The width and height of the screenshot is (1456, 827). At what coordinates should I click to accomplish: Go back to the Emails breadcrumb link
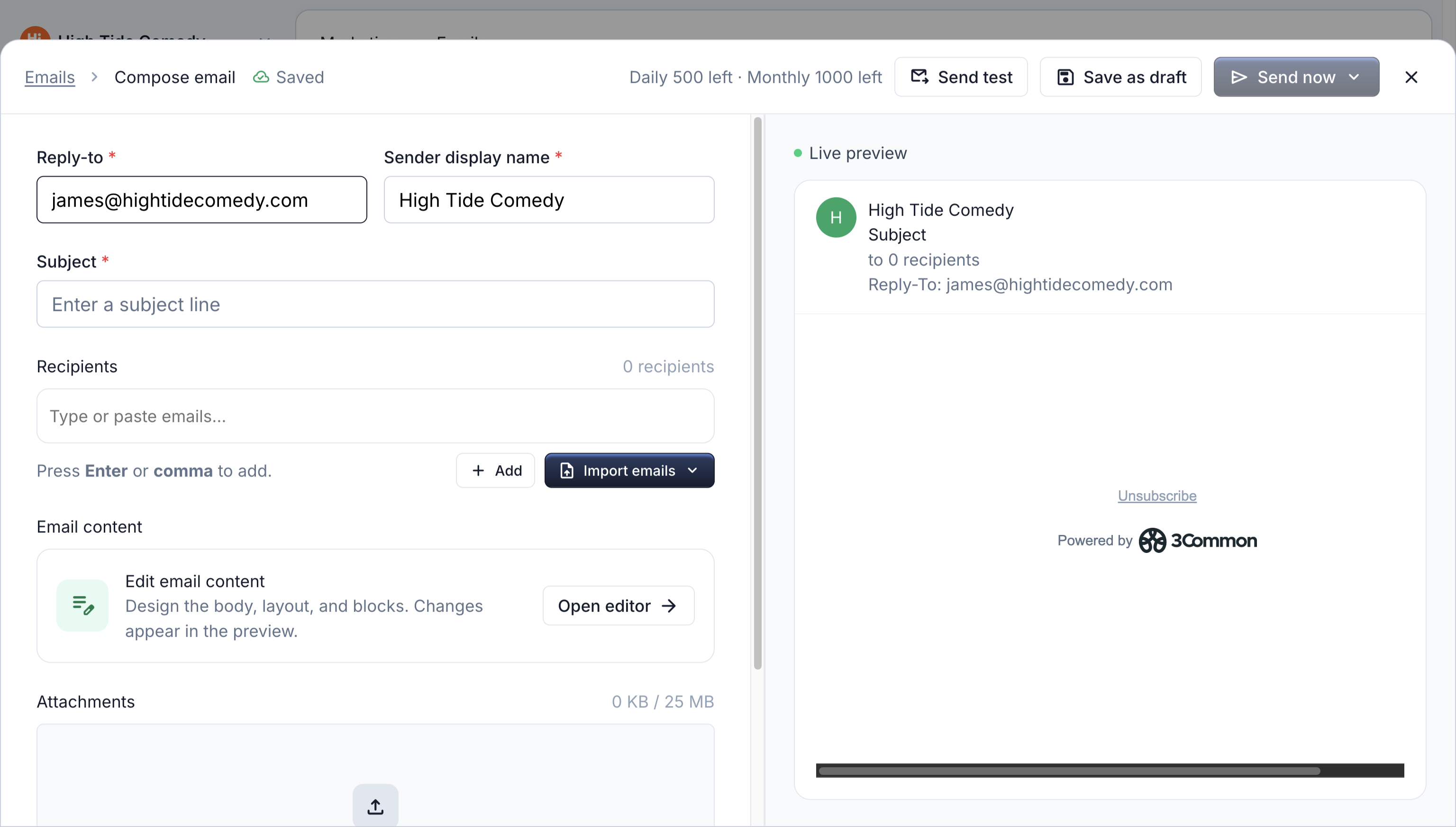50,77
